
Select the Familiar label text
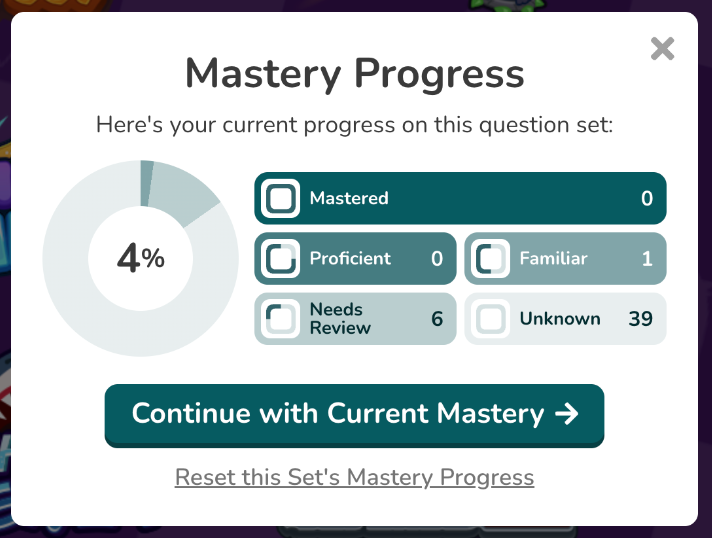click(553, 258)
